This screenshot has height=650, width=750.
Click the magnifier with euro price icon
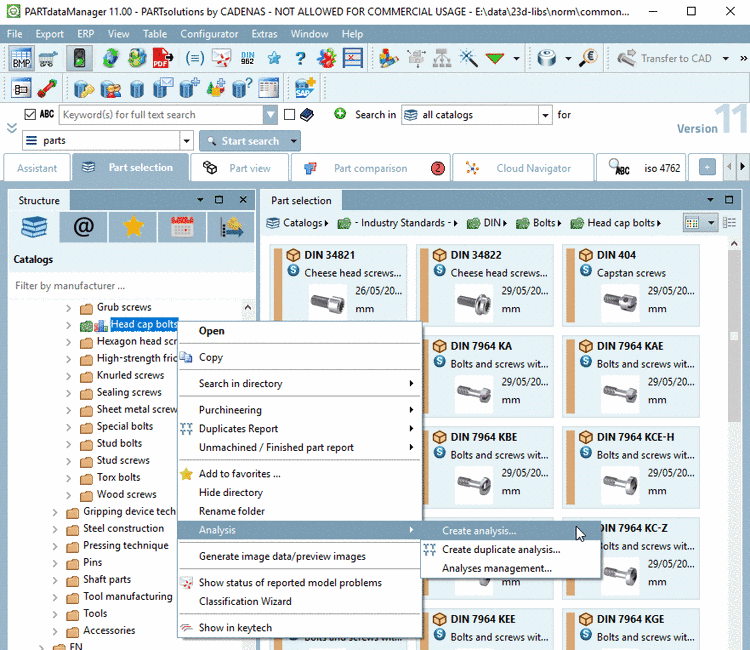click(x=588, y=58)
